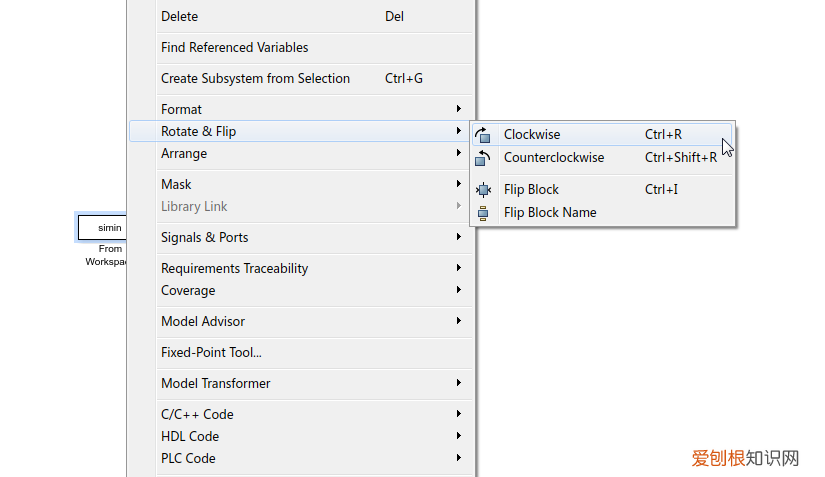
Task: Open the HDL Code submenu
Action: (x=190, y=436)
